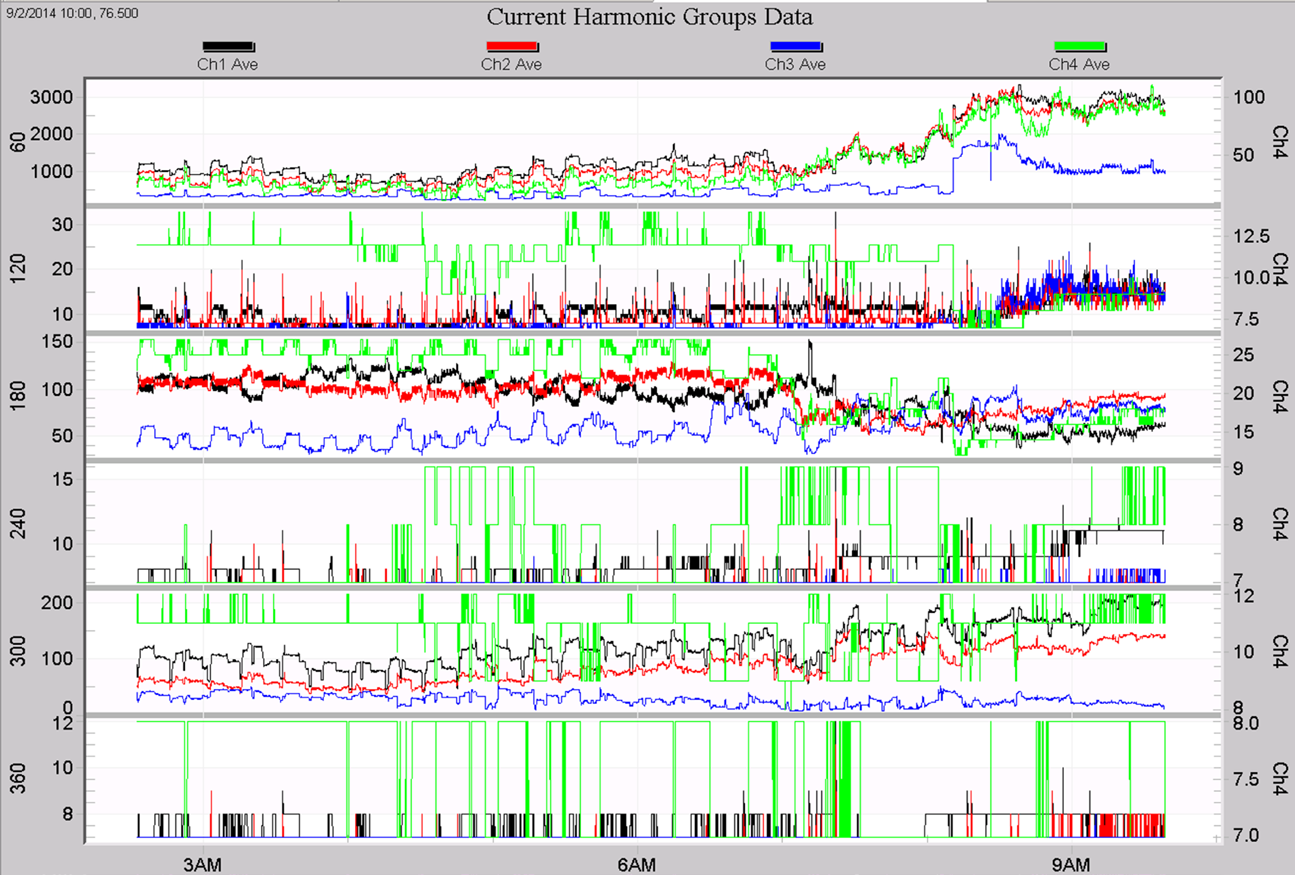The width and height of the screenshot is (1295, 875).
Task: Click the 120 harmonic group axis label
Action: point(17,269)
